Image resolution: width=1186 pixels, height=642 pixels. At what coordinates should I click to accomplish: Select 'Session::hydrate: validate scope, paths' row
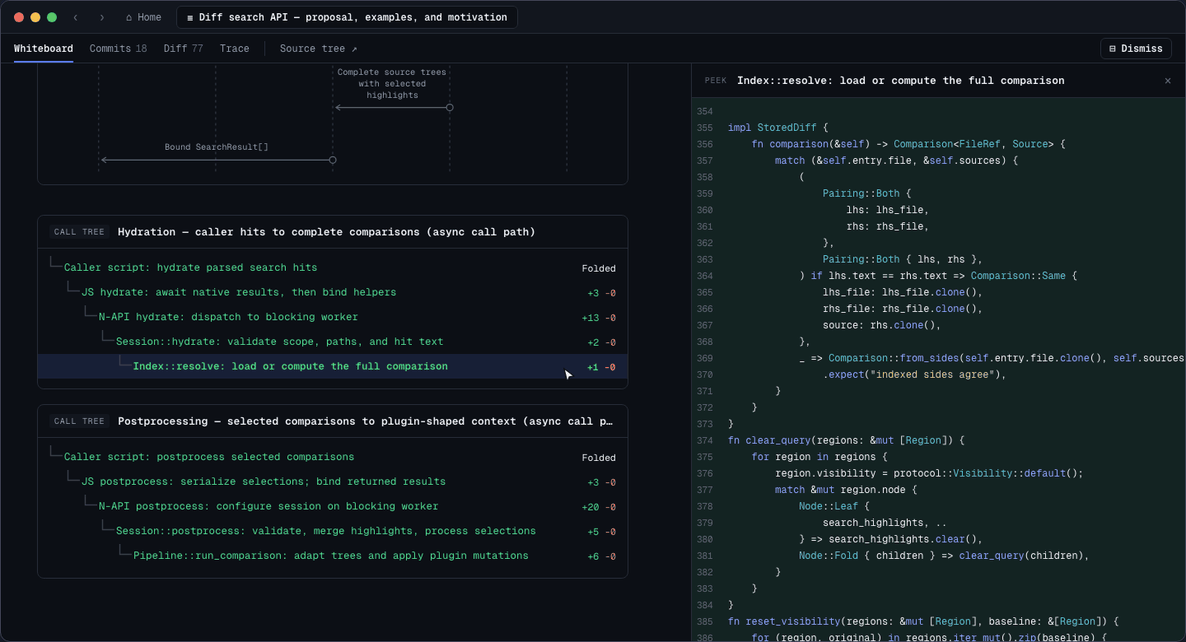(x=333, y=342)
